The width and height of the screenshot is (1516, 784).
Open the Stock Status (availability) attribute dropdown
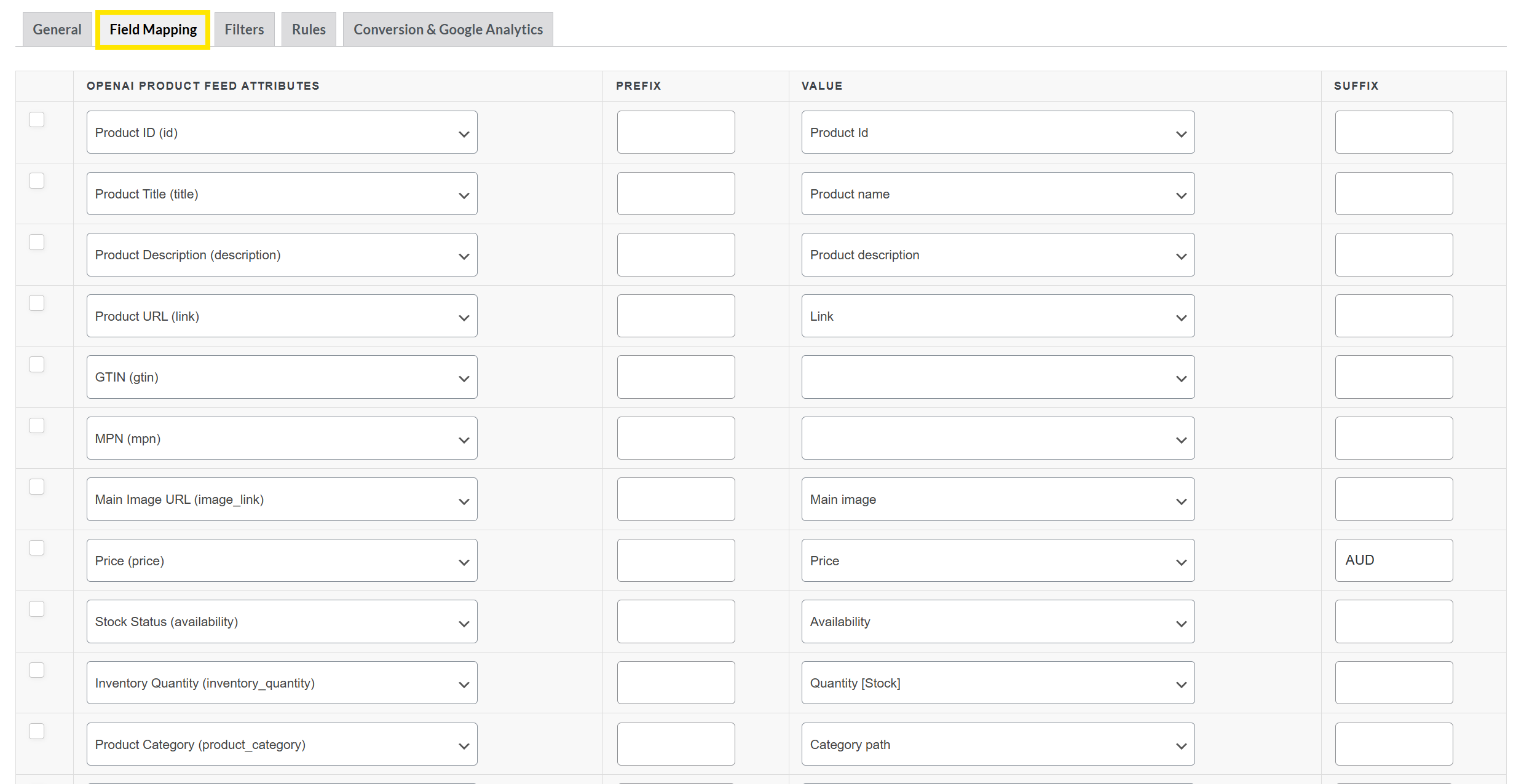click(282, 622)
